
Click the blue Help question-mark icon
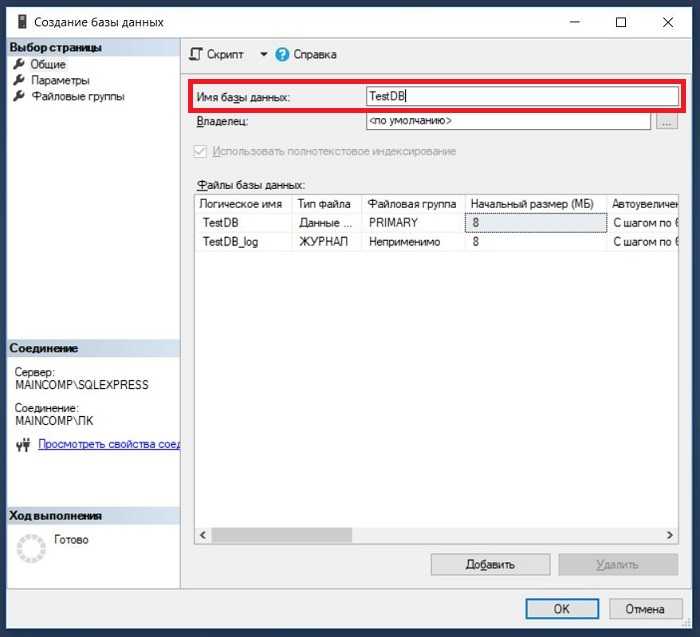click(x=282, y=54)
